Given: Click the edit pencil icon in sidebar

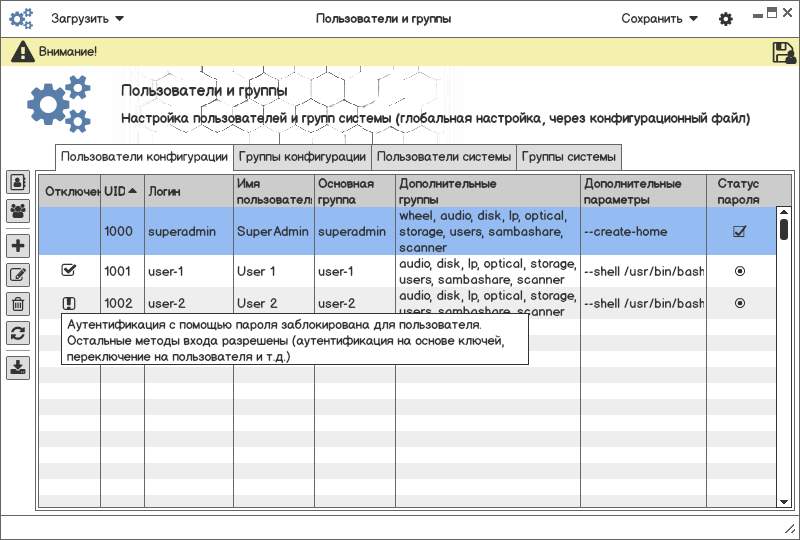Looking at the screenshot, I should click(x=18, y=275).
